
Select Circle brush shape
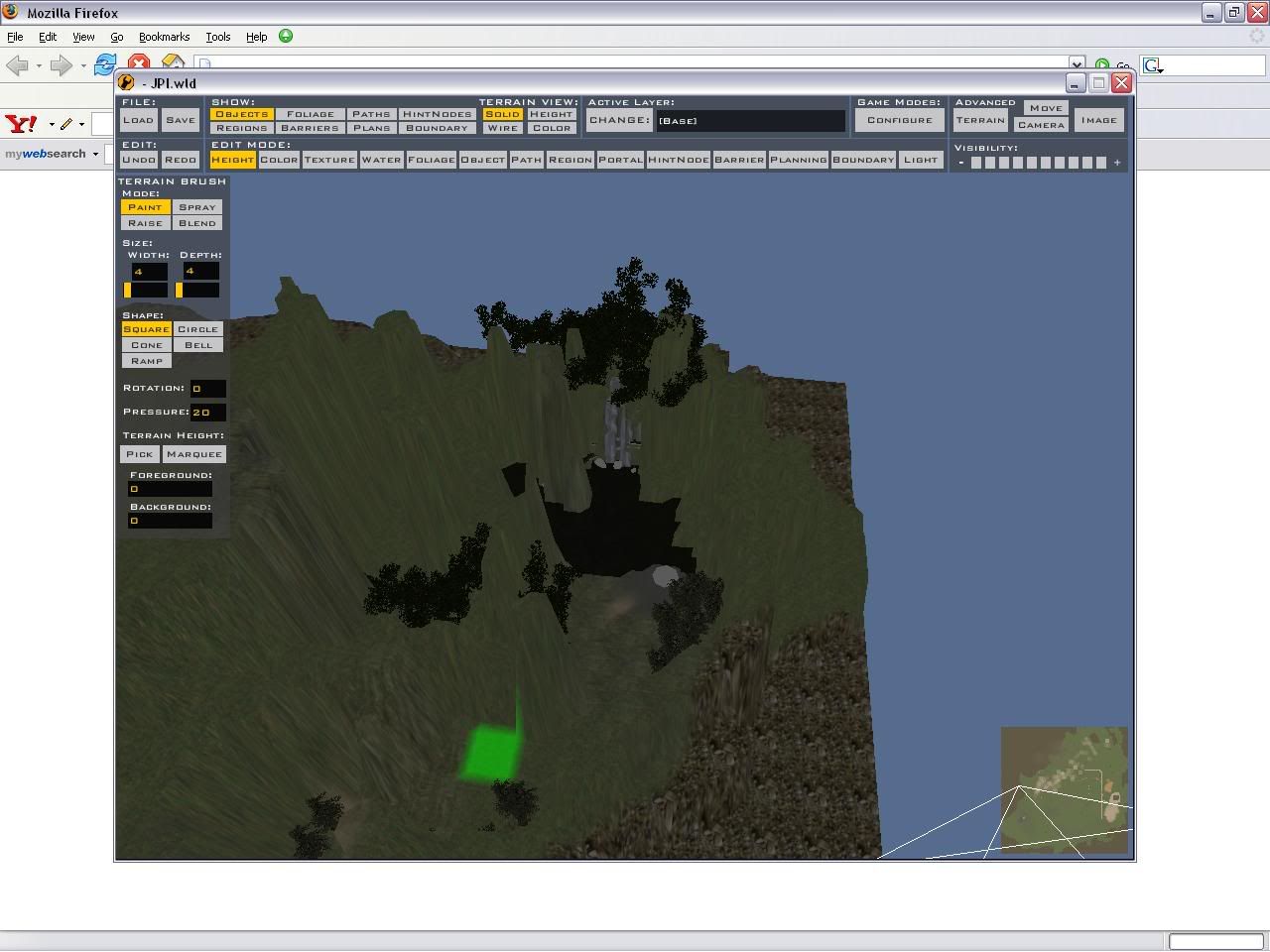coord(197,329)
